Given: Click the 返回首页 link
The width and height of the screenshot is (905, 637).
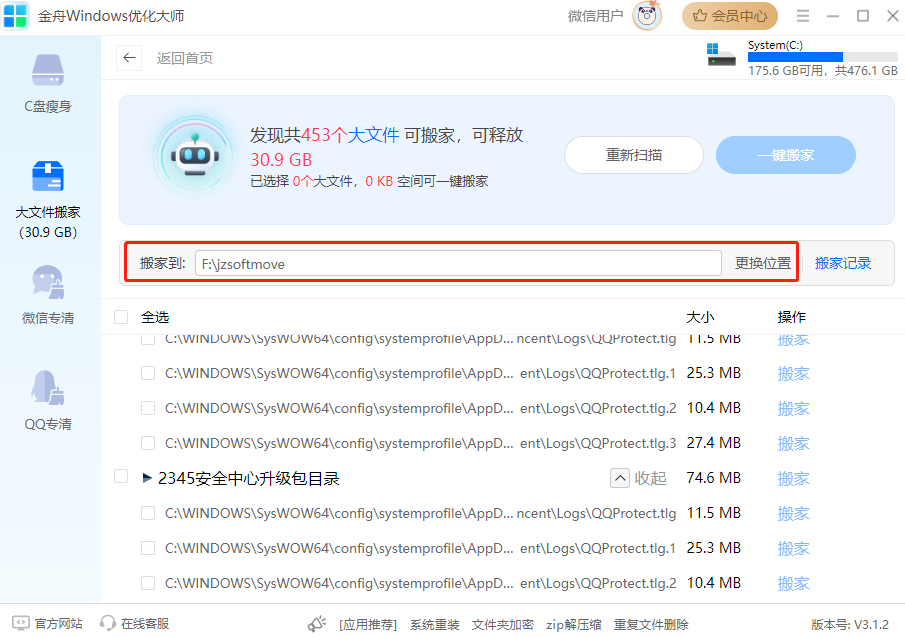Looking at the screenshot, I should 185,58.
